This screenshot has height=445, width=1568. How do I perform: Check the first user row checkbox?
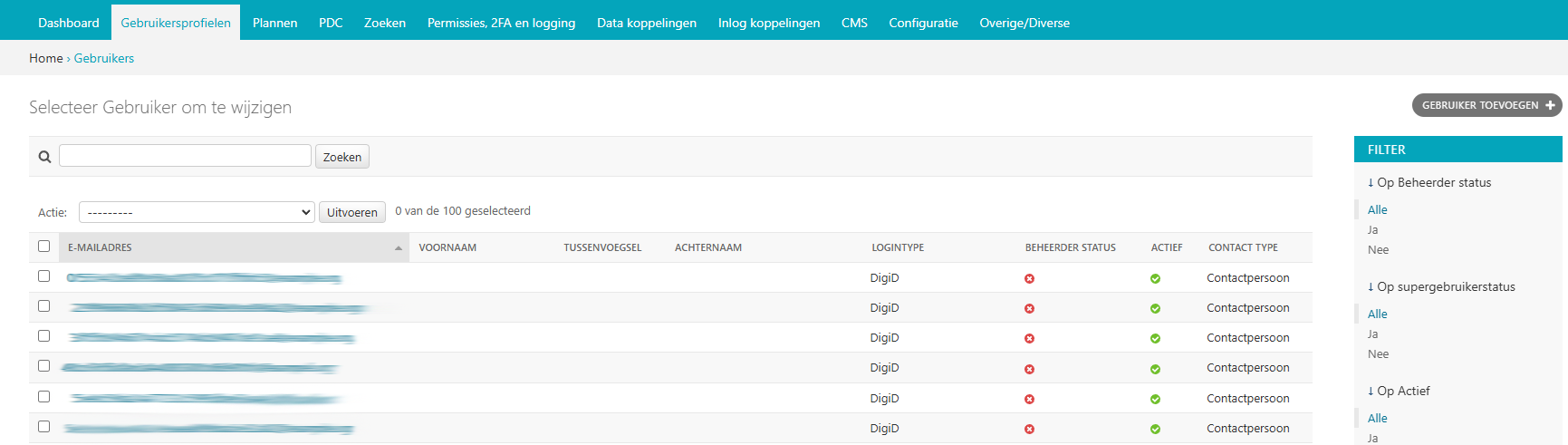43,276
